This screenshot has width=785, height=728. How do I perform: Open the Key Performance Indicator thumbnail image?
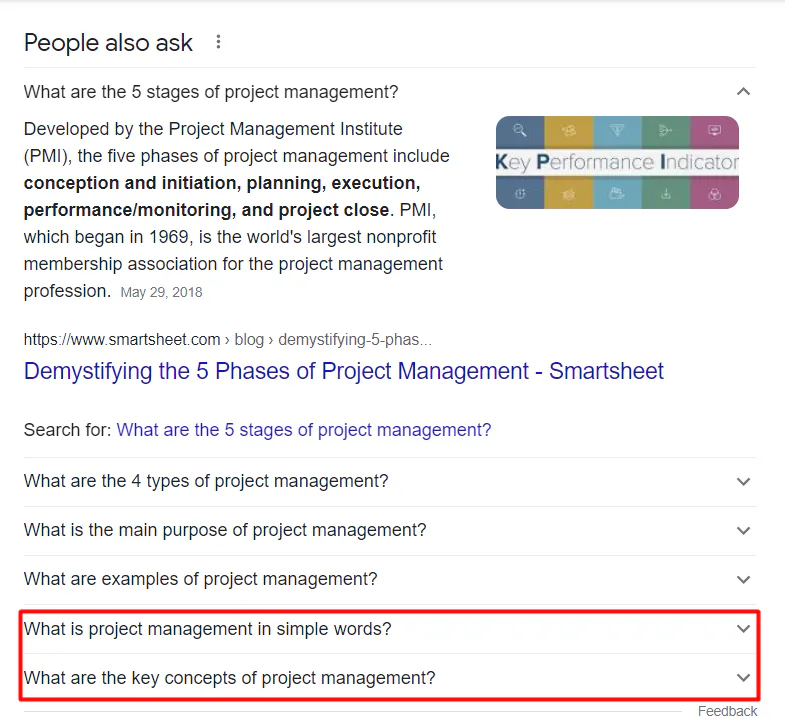(617, 162)
